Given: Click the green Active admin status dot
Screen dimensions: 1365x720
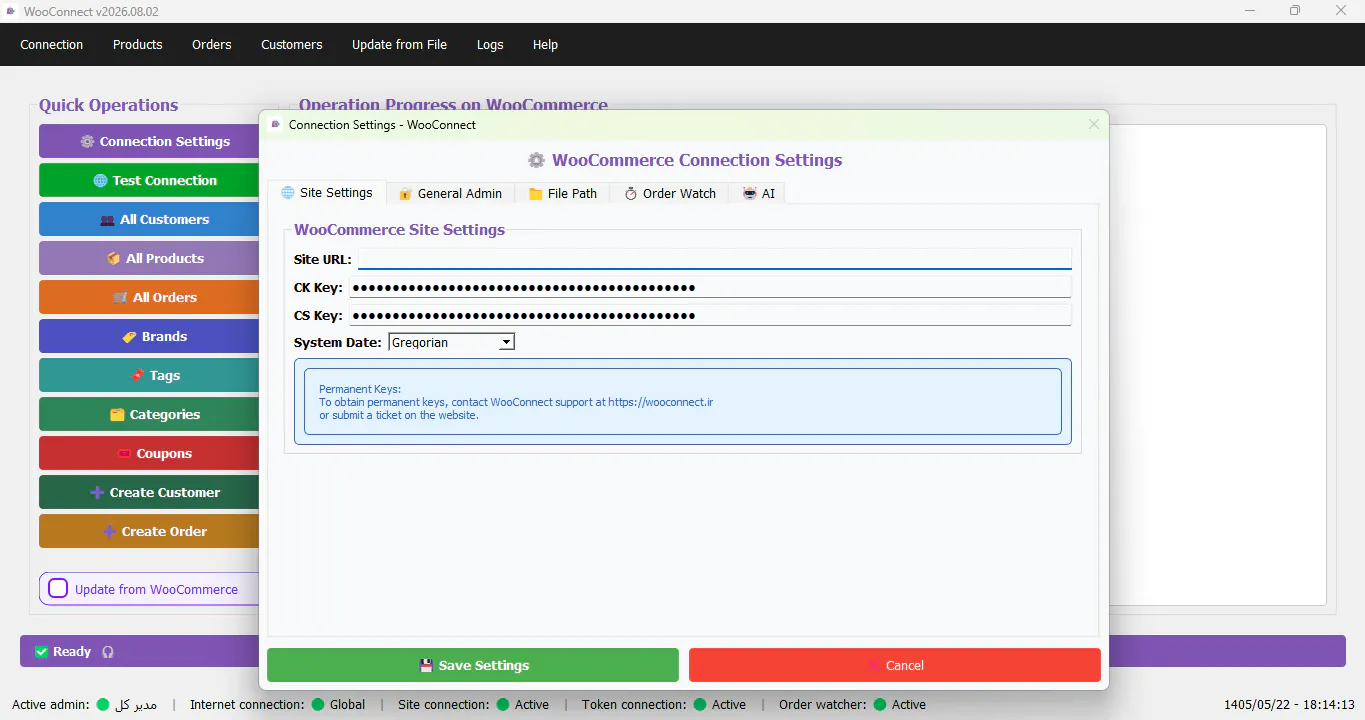Looking at the screenshot, I should click(x=102, y=705).
